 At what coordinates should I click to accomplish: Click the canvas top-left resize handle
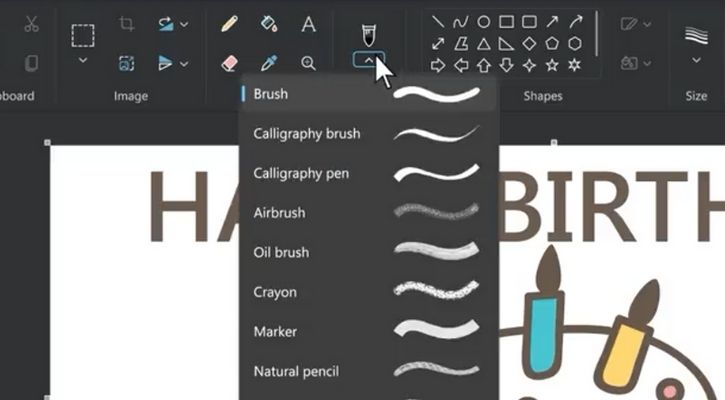47,142
